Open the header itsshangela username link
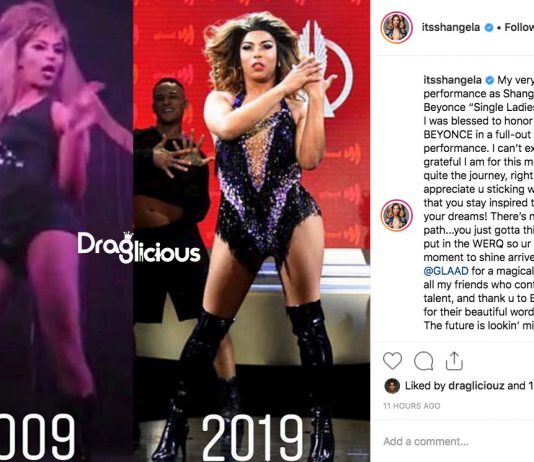Viewport: 534px width, 462px height. click(x=451, y=28)
